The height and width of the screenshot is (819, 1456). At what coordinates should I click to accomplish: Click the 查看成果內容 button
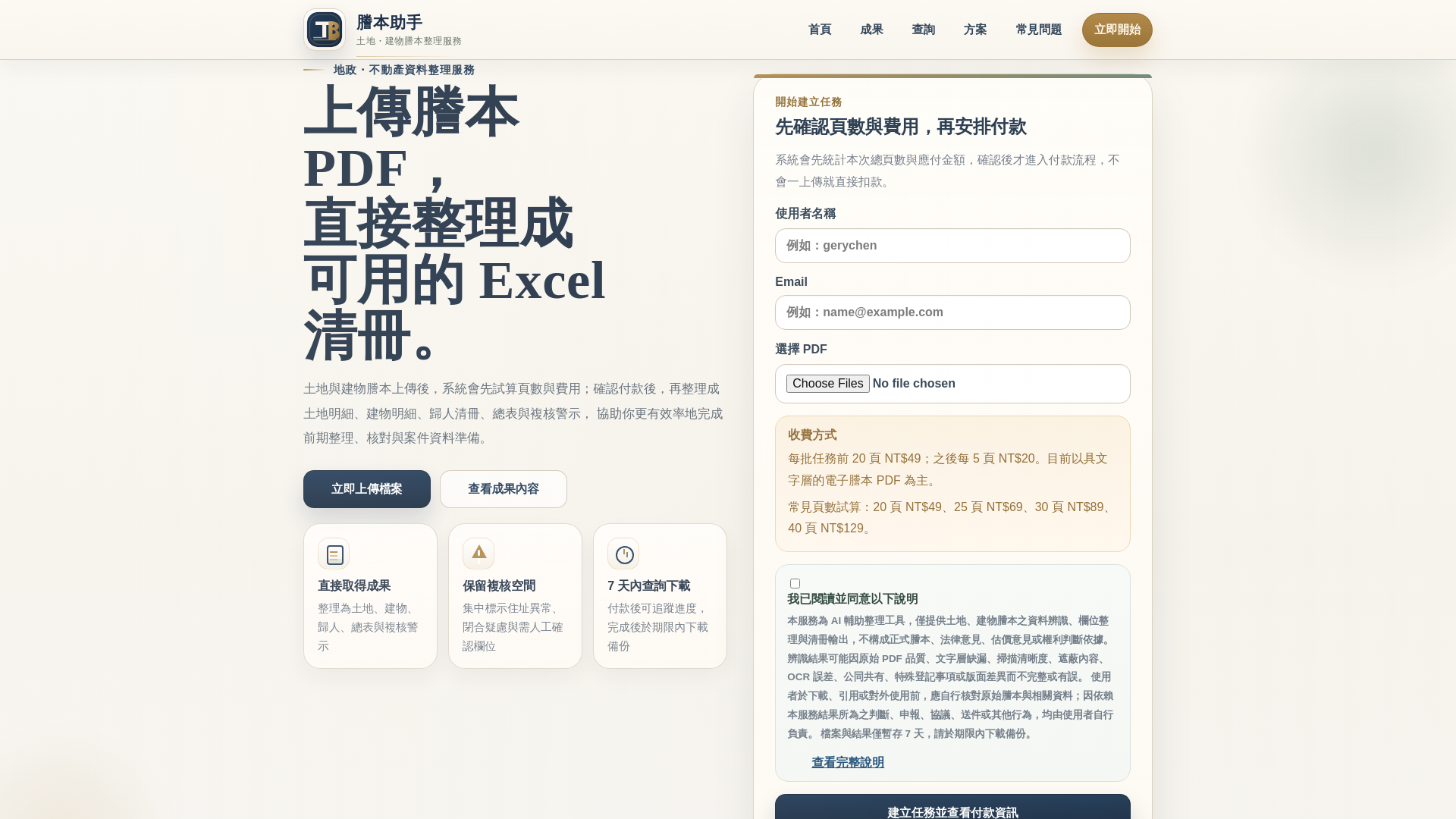click(x=504, y=489)
